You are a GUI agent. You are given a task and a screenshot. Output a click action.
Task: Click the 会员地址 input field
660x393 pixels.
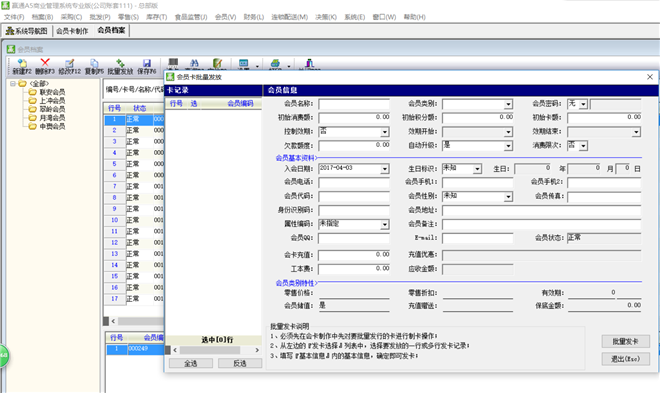coord(542,210)
